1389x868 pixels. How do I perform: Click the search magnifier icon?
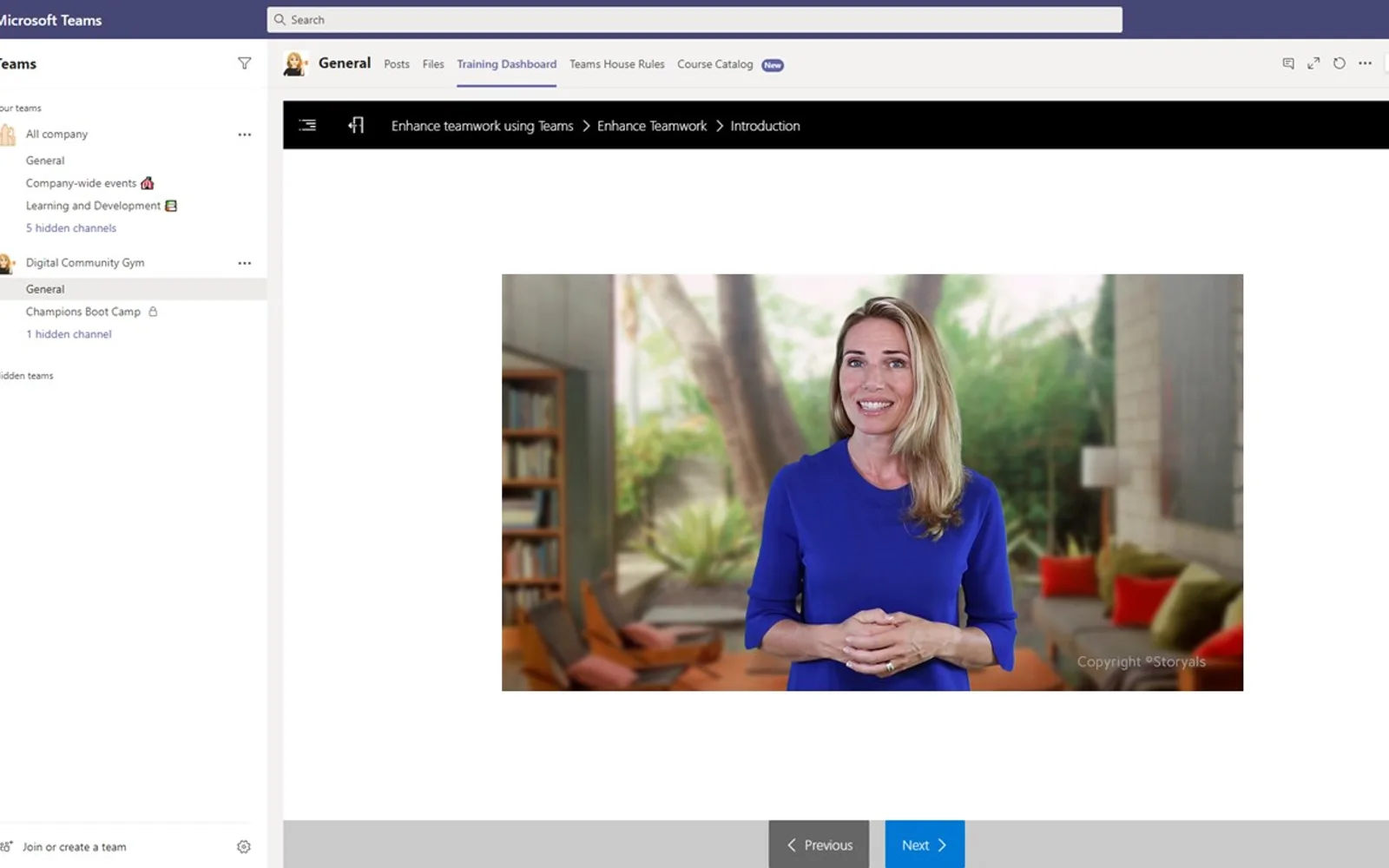click(280, 19)
